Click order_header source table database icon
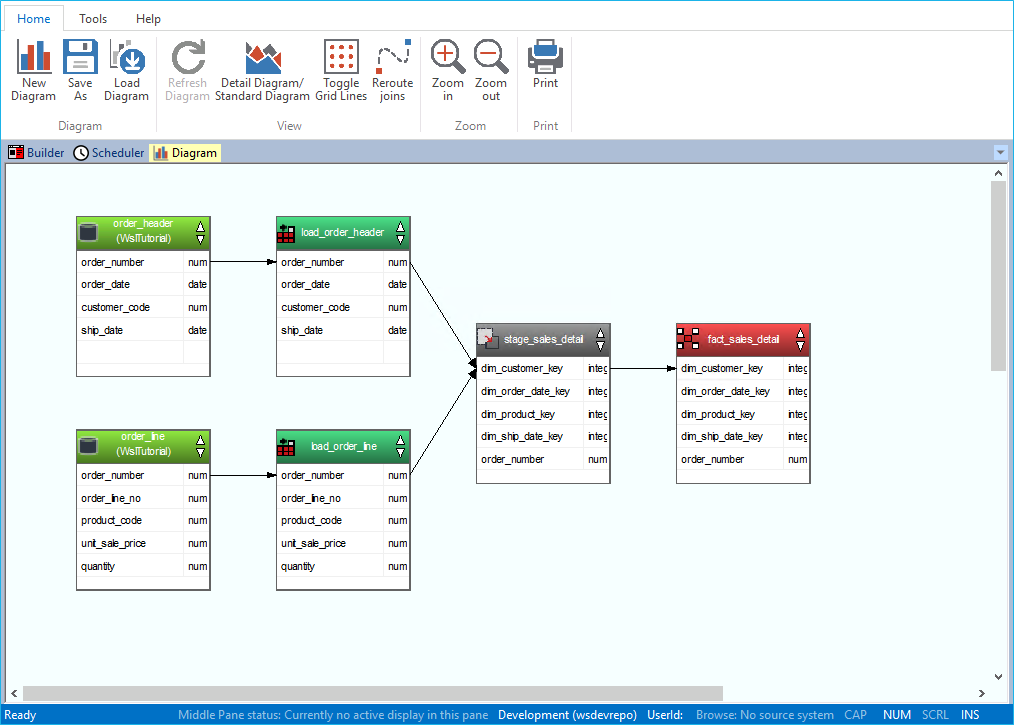The image size is (1014, 725). click(89, 232)
